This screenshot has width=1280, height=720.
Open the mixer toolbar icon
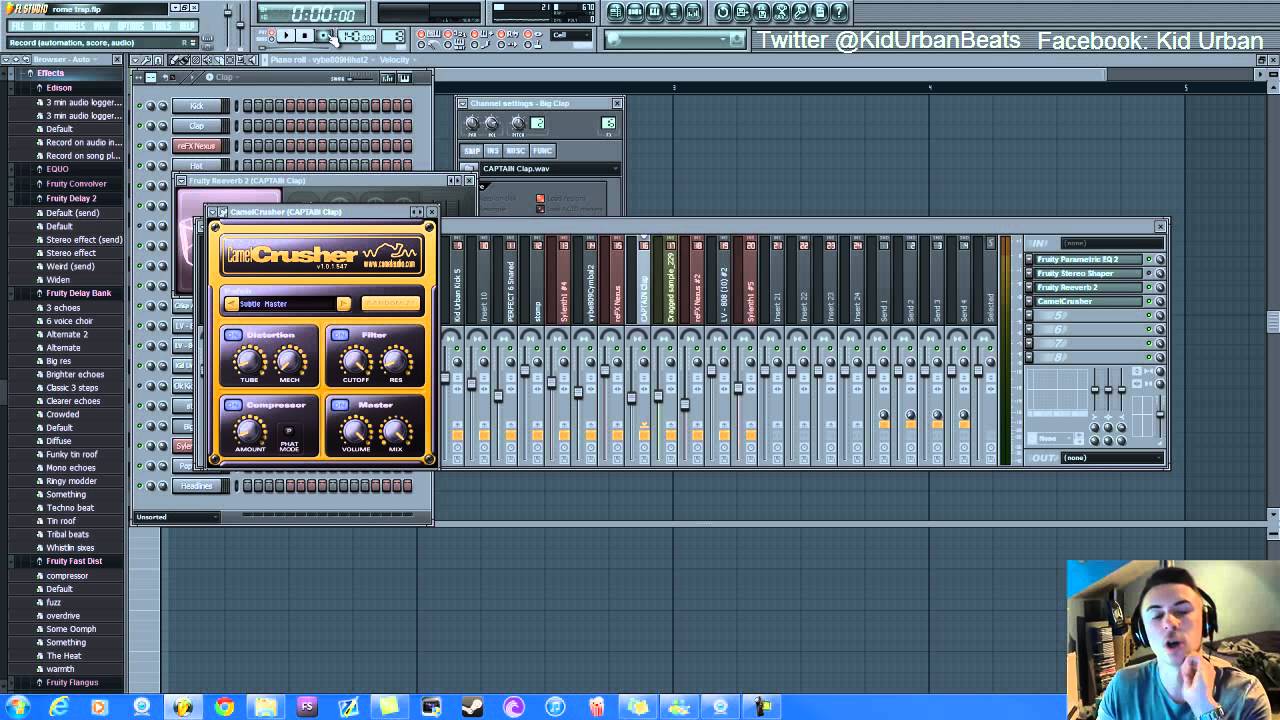692,12
